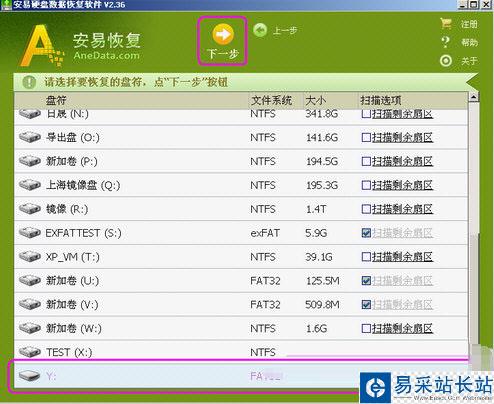This screenshot has width=494, height=404.
Task: Click the 关于 about link
Action: (469, 61)
